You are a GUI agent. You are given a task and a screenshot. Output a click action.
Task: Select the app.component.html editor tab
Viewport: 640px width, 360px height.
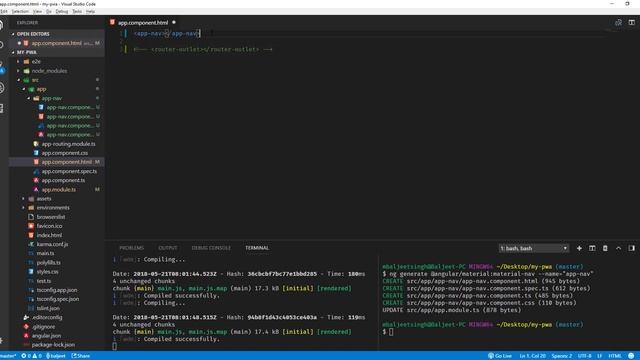point(142,22)
